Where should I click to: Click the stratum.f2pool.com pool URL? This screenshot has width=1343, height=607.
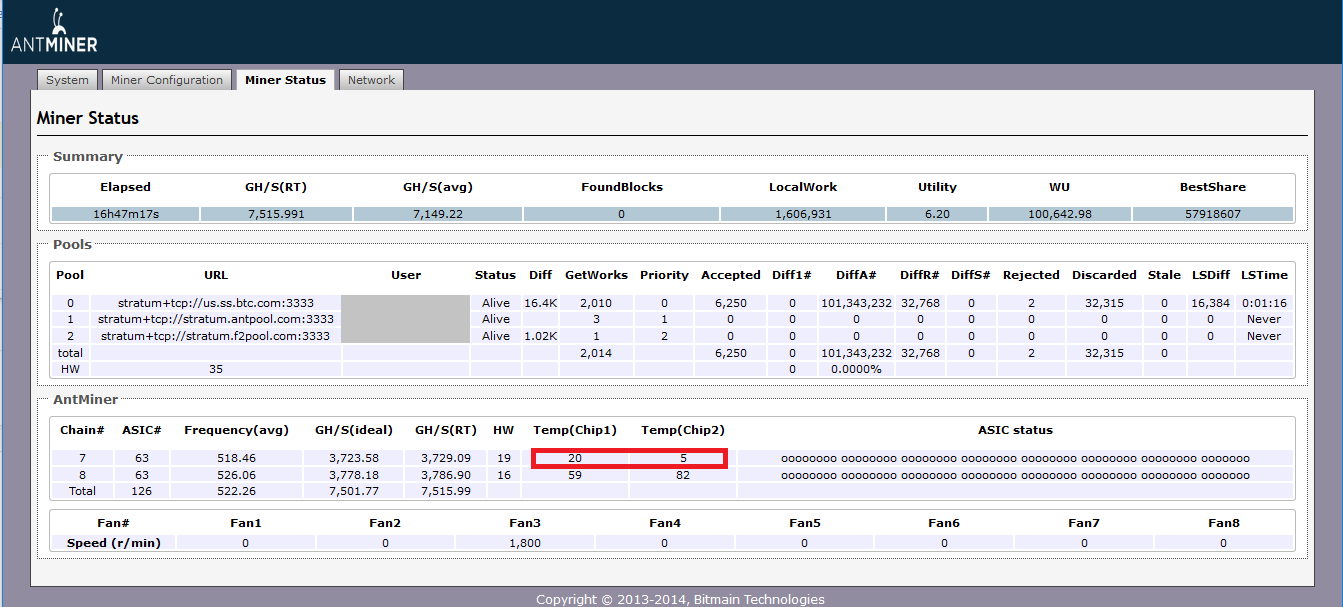click(x=215, y=336)
